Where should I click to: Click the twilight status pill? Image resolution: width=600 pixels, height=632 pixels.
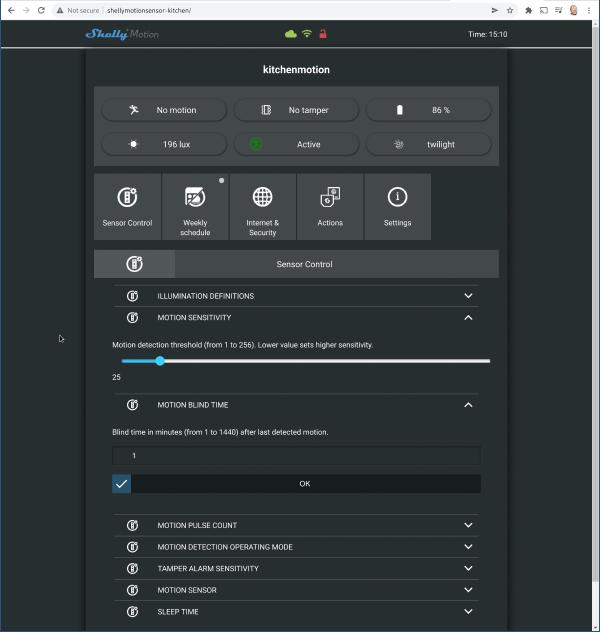coord(428,144)
